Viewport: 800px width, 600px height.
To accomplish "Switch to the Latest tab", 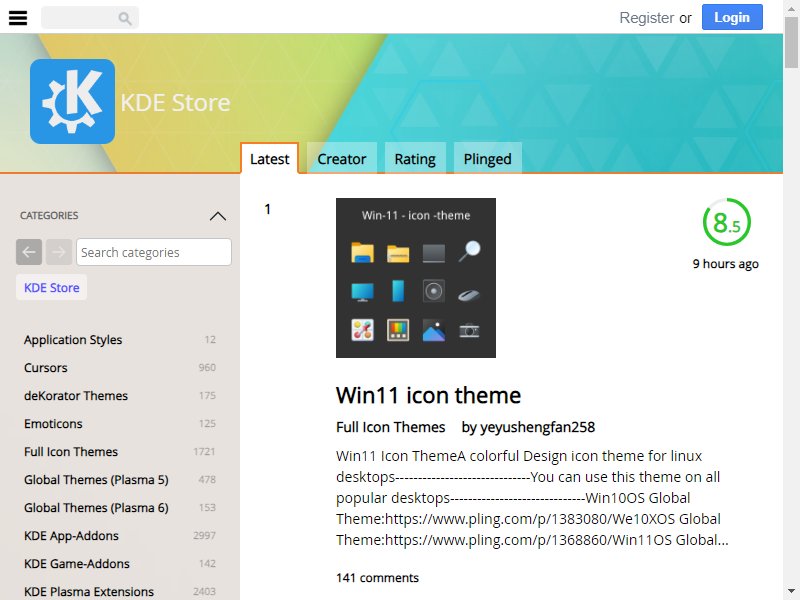I will coord(269,159).
